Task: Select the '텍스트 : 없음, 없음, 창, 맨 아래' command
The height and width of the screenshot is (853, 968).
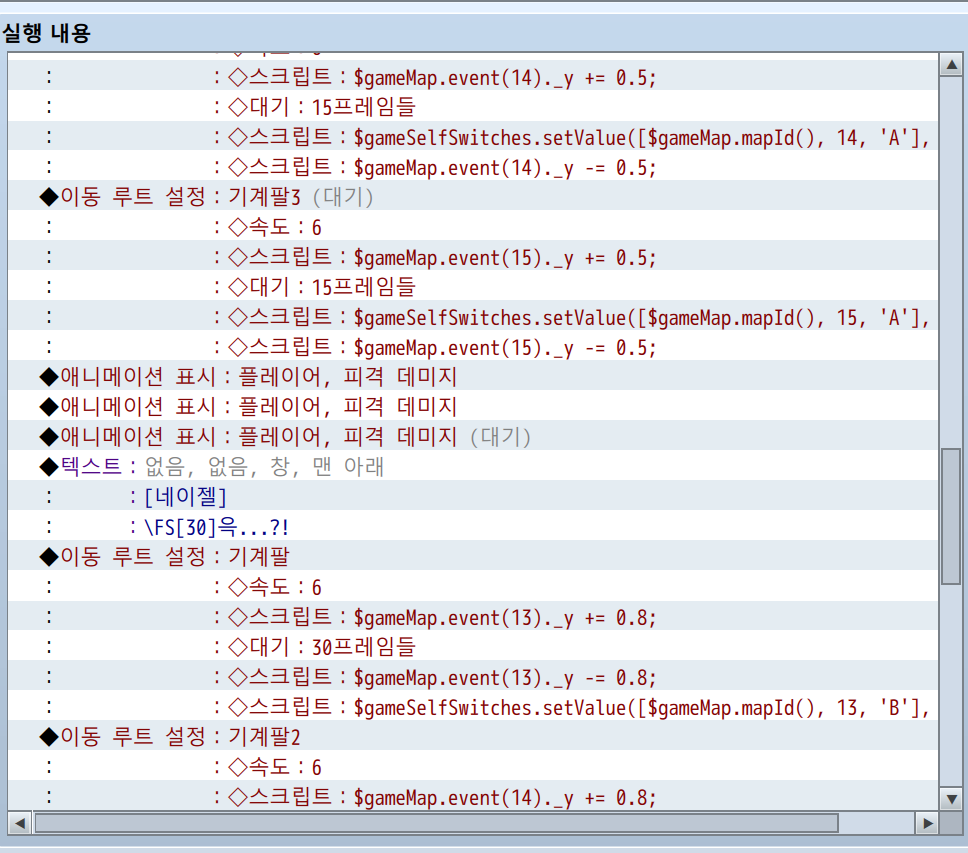Action: tap(473, 467)
